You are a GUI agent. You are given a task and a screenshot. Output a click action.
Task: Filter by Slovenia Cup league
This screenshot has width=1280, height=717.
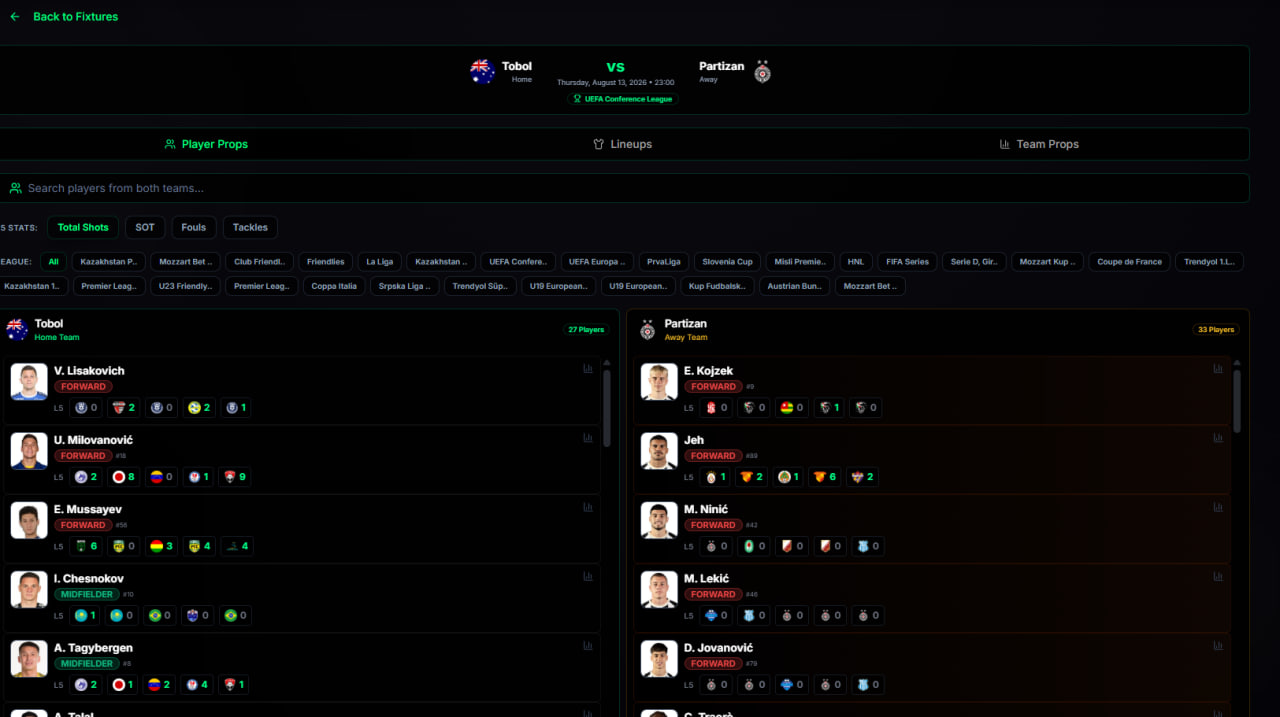pos(727,262)
